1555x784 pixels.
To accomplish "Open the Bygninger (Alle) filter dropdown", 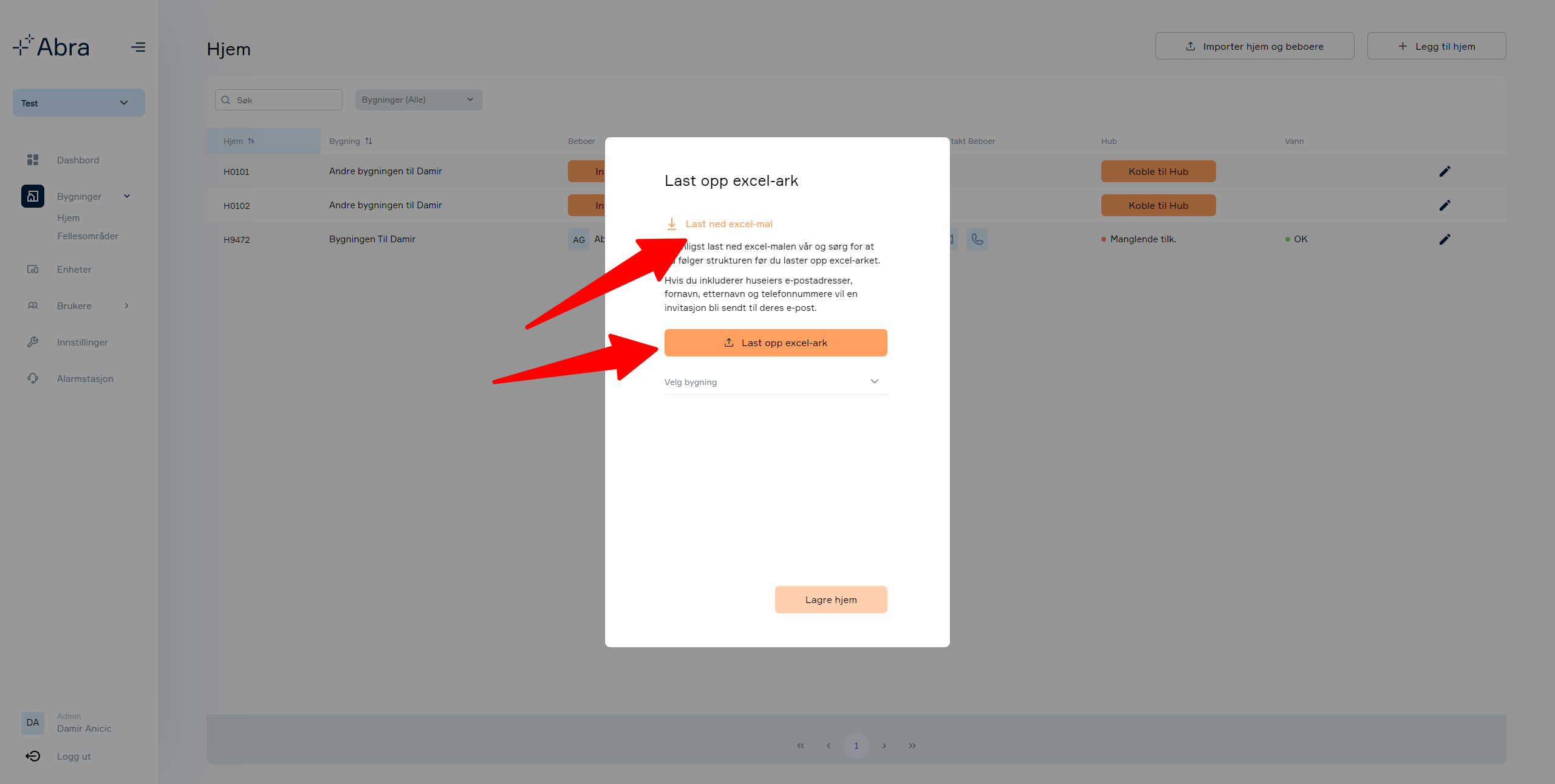I will [419, 100].
